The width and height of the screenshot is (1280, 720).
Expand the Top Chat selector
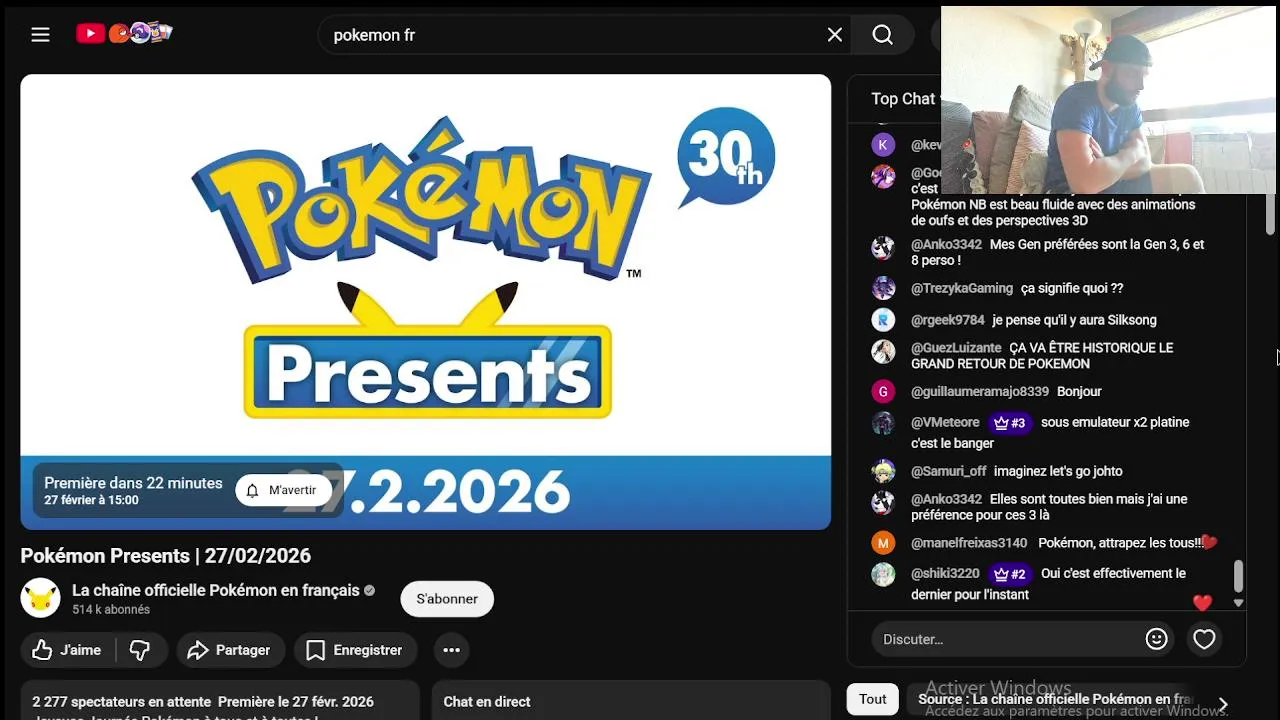(905, 99)
